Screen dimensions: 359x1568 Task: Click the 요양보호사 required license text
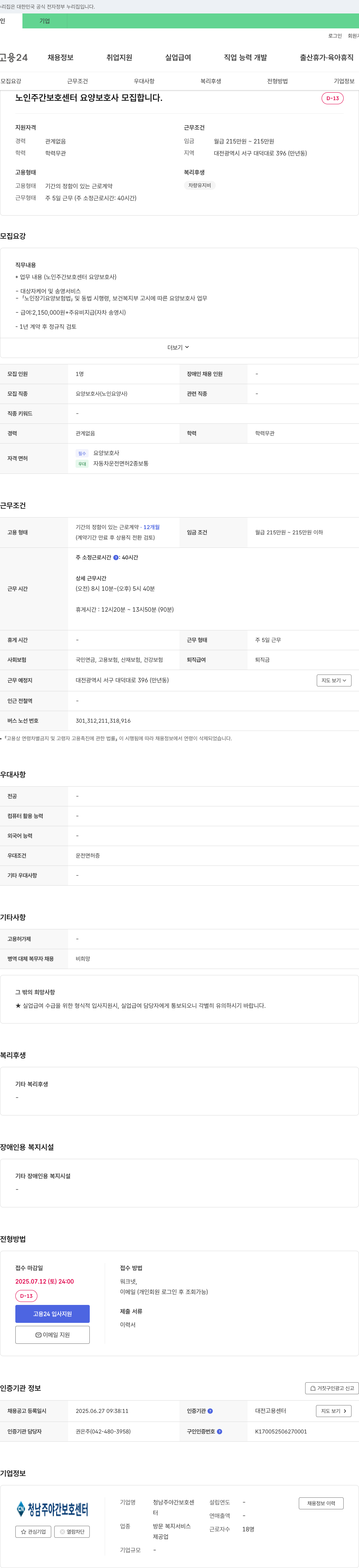106,453
